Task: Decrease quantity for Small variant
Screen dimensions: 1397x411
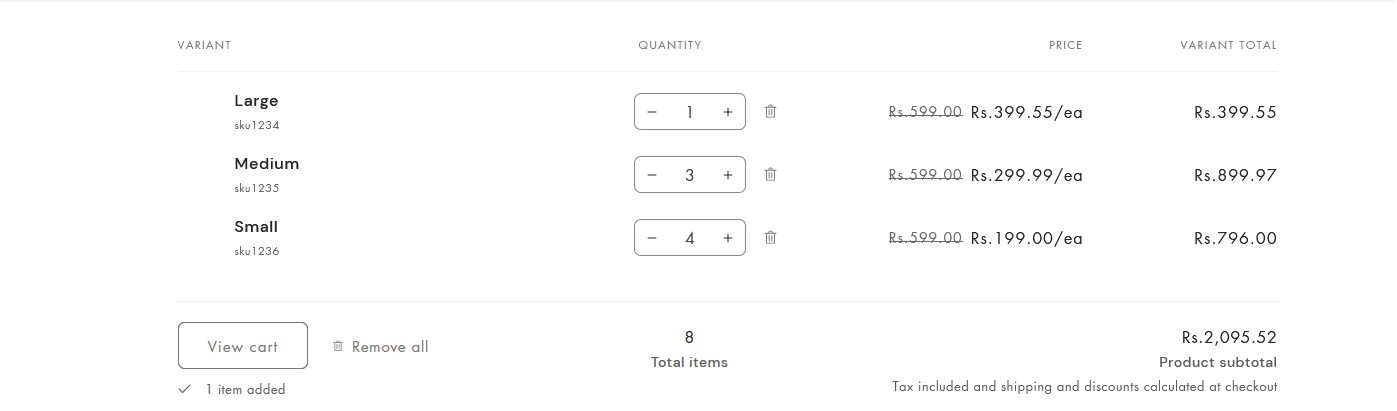Action: click(652, 238)
